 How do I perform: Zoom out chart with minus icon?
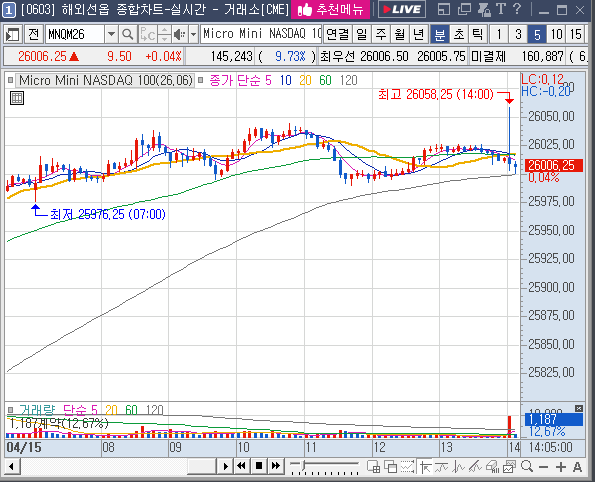click(x=543, y=467)
